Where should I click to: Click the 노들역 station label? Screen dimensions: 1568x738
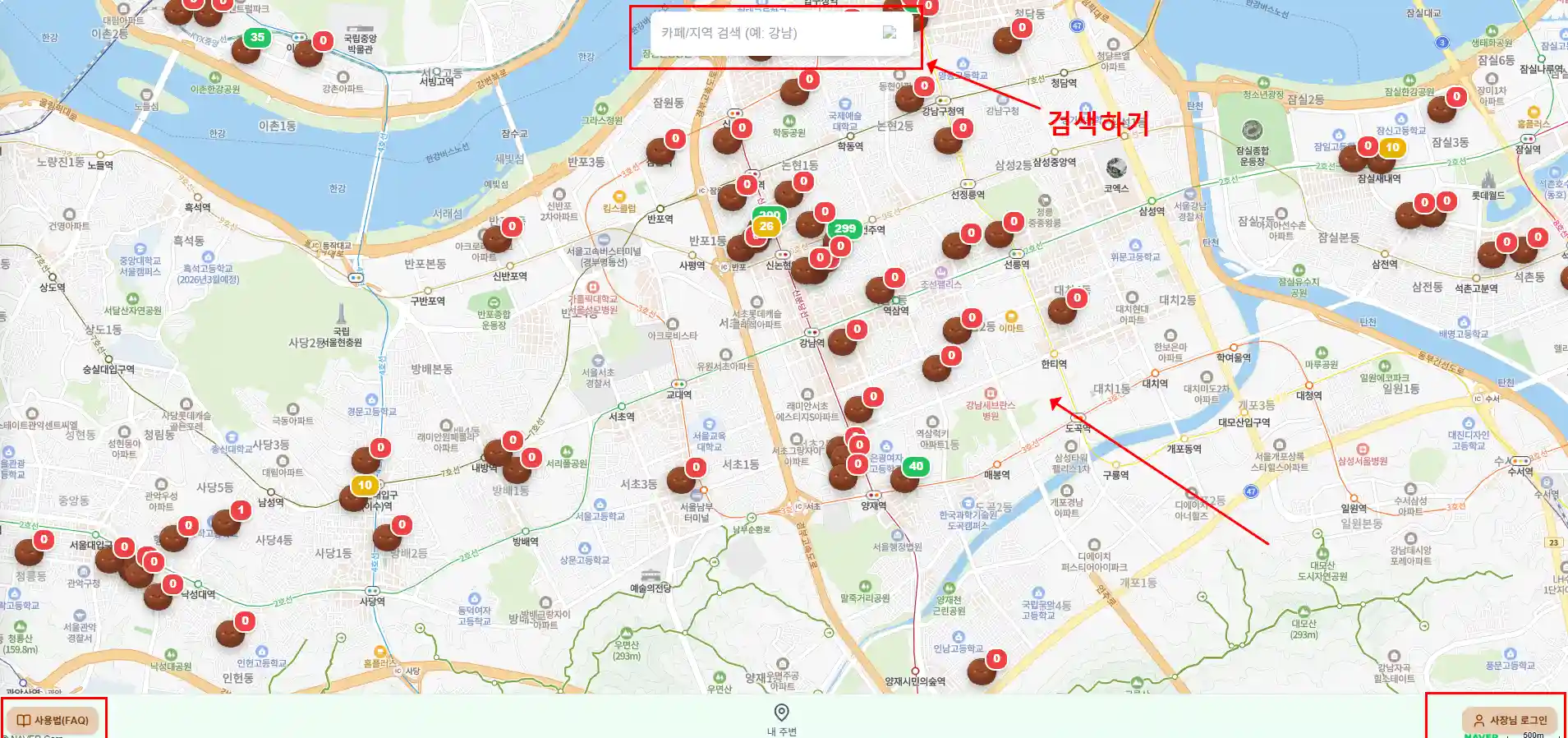click(100, 165)
